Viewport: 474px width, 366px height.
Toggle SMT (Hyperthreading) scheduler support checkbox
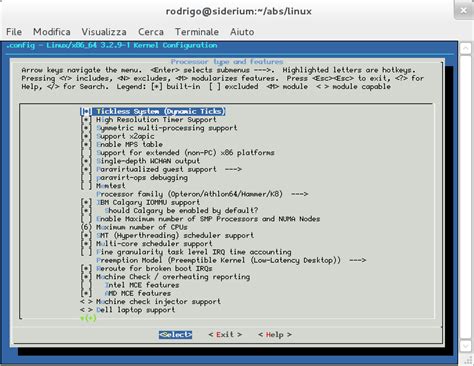86,235
